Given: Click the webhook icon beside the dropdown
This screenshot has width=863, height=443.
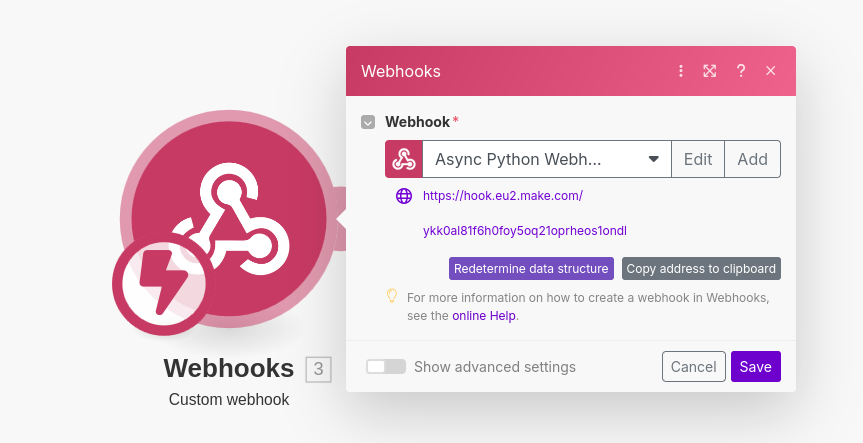Looking at the screenshot, I should point(404,159).
